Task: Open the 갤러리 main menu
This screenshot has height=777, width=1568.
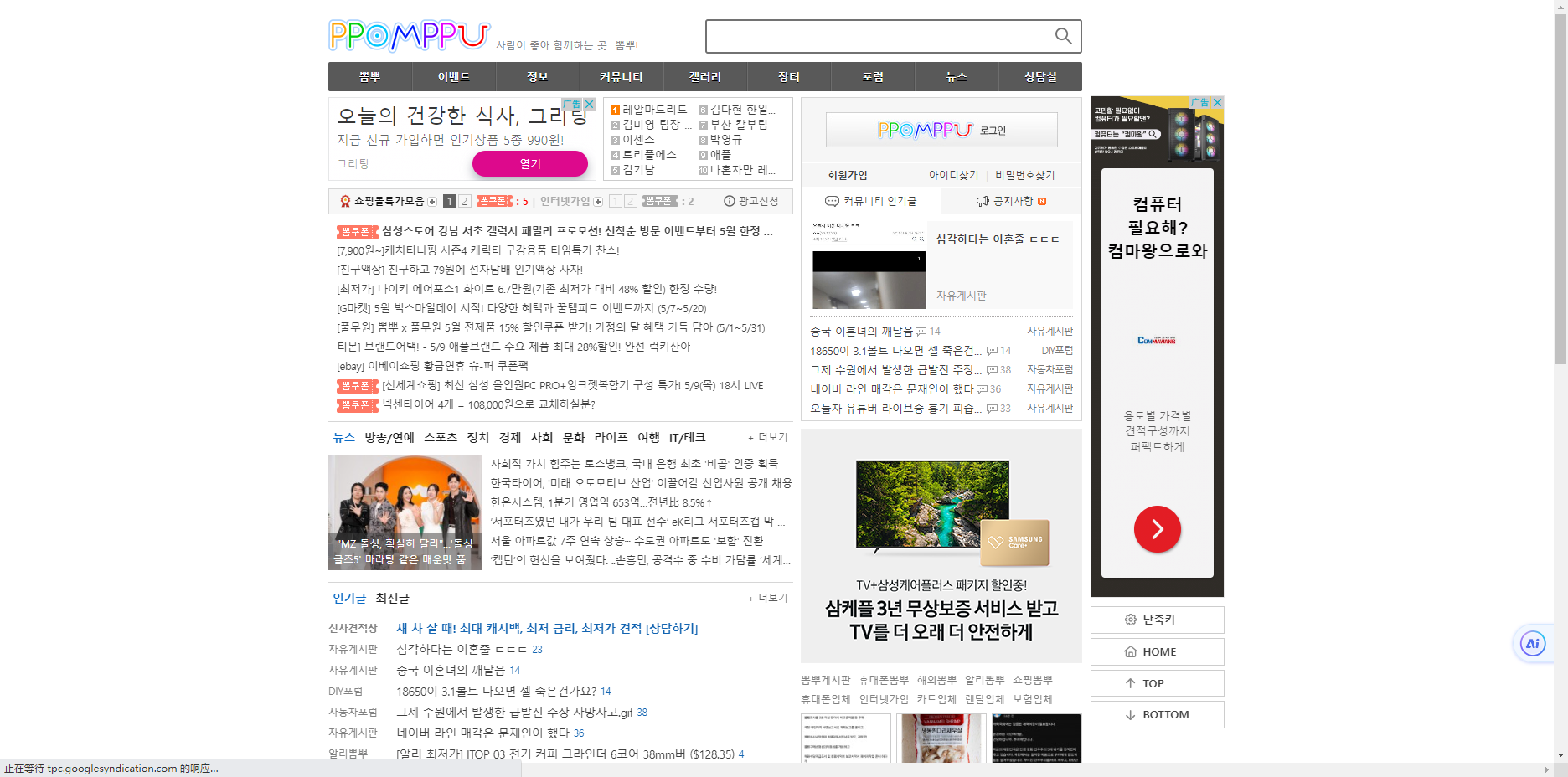Action: 705,77
